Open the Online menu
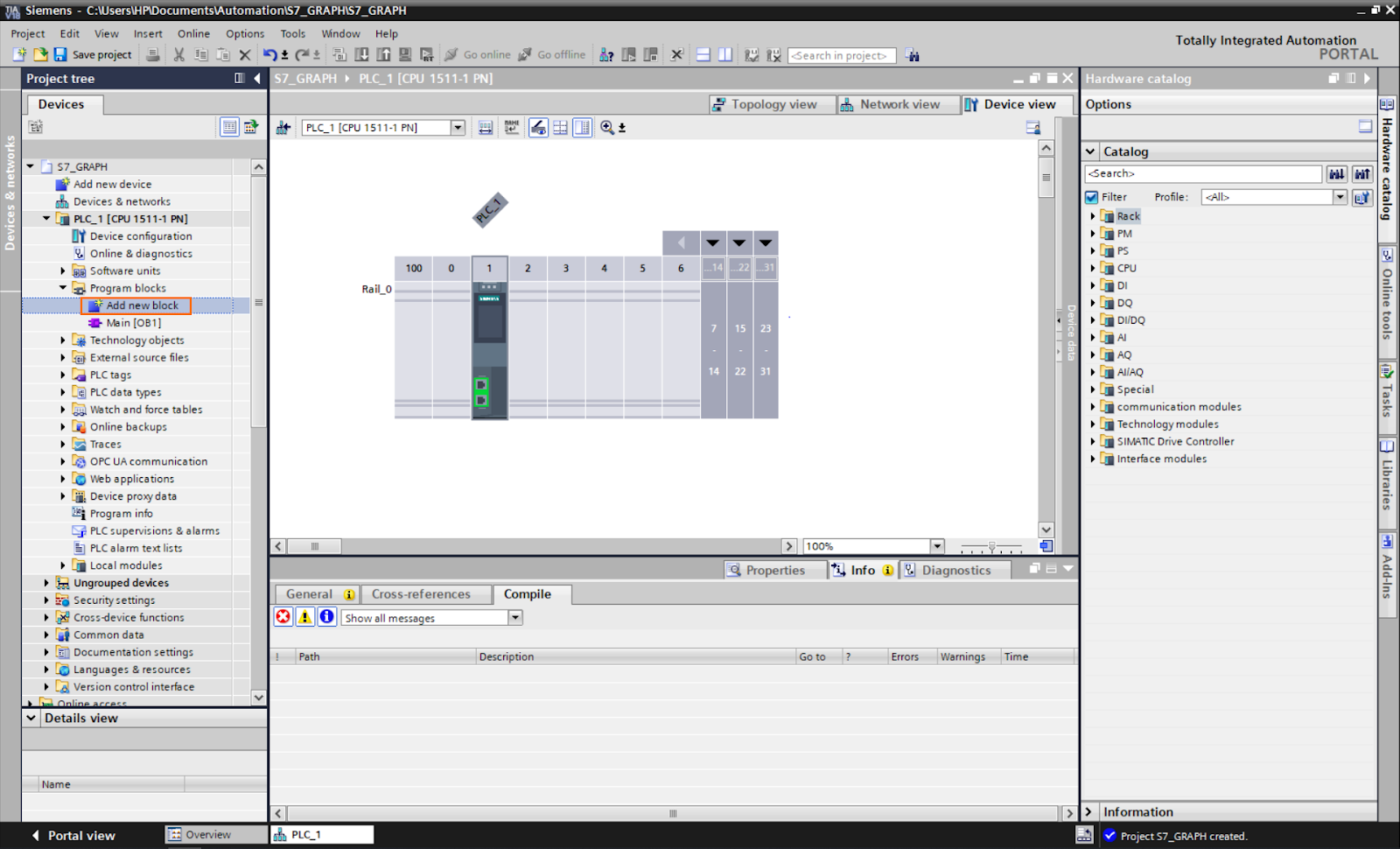Screen dimensions: 1400x849 click(193, 33)
